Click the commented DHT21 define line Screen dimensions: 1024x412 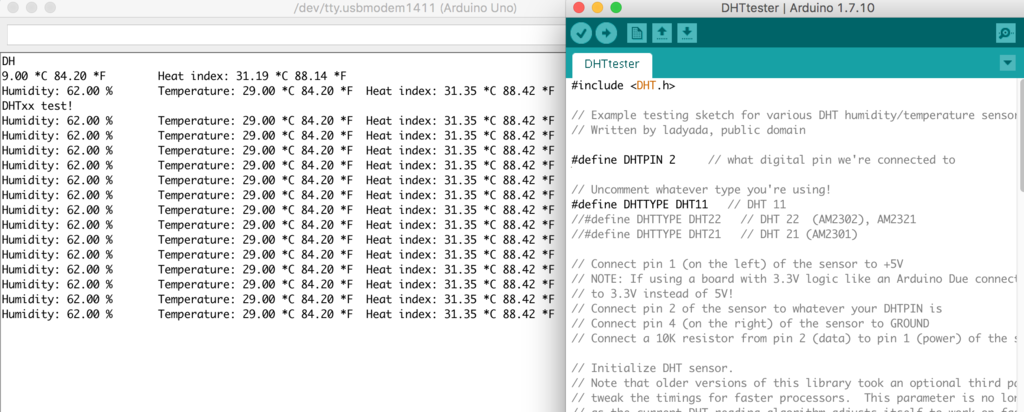point(714,234)
